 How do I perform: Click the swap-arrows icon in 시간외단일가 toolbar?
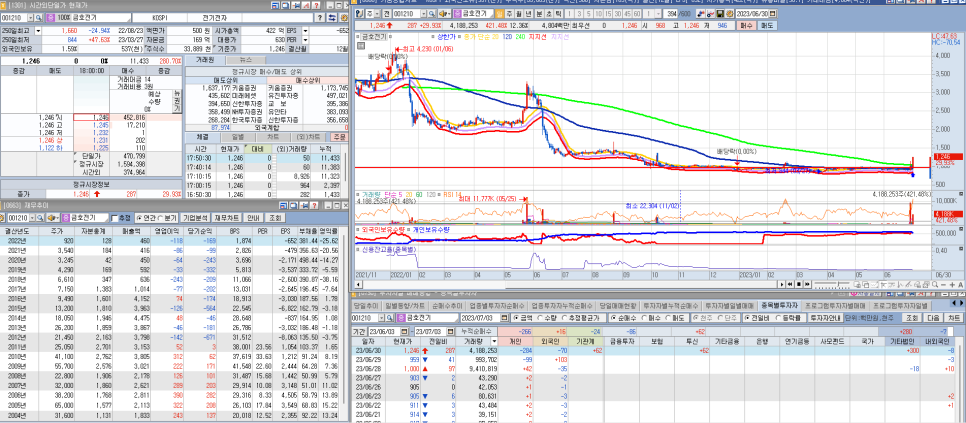click(331, 18)
